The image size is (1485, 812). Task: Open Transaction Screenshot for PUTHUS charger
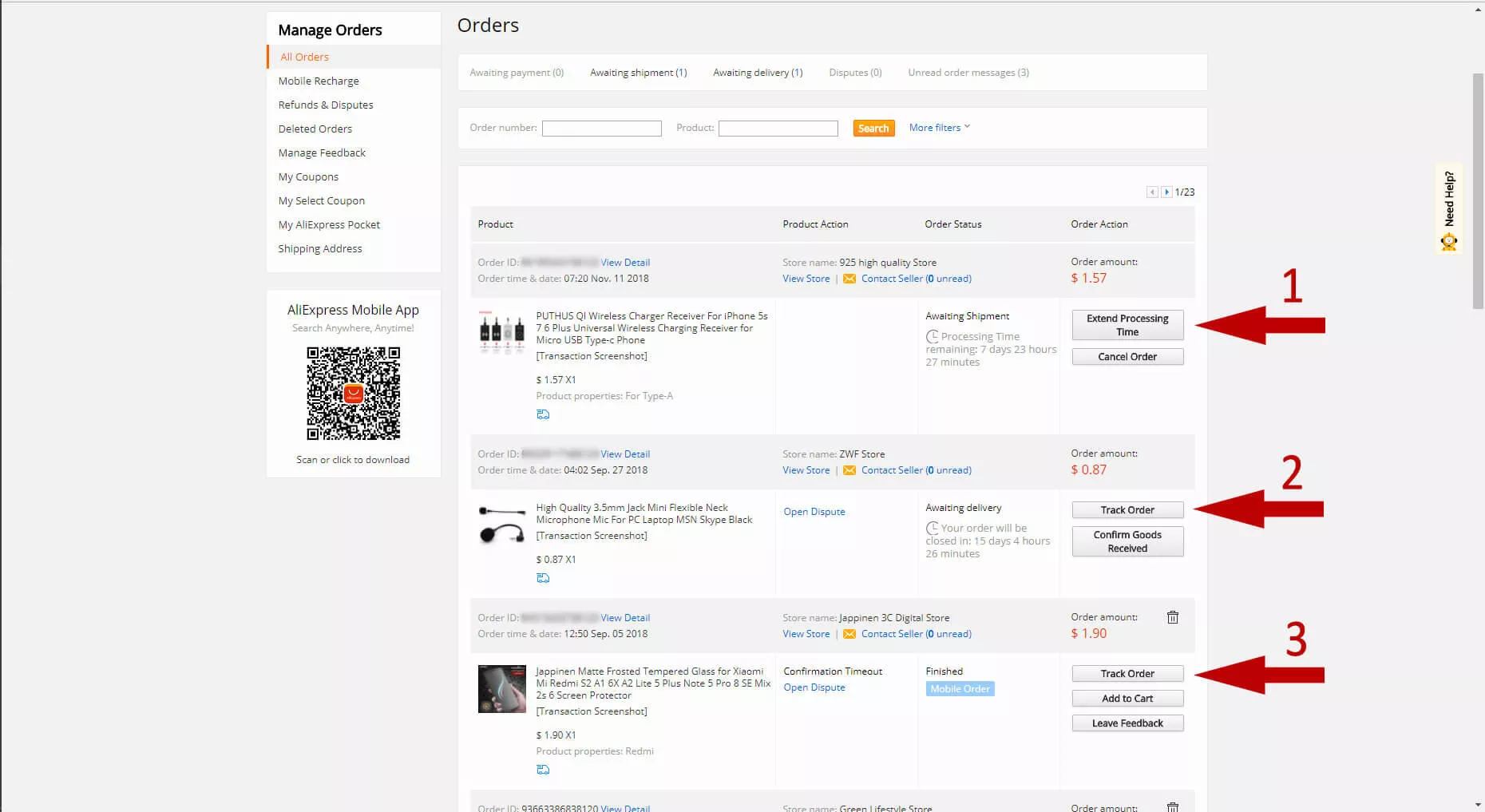(x=592, y=356)
